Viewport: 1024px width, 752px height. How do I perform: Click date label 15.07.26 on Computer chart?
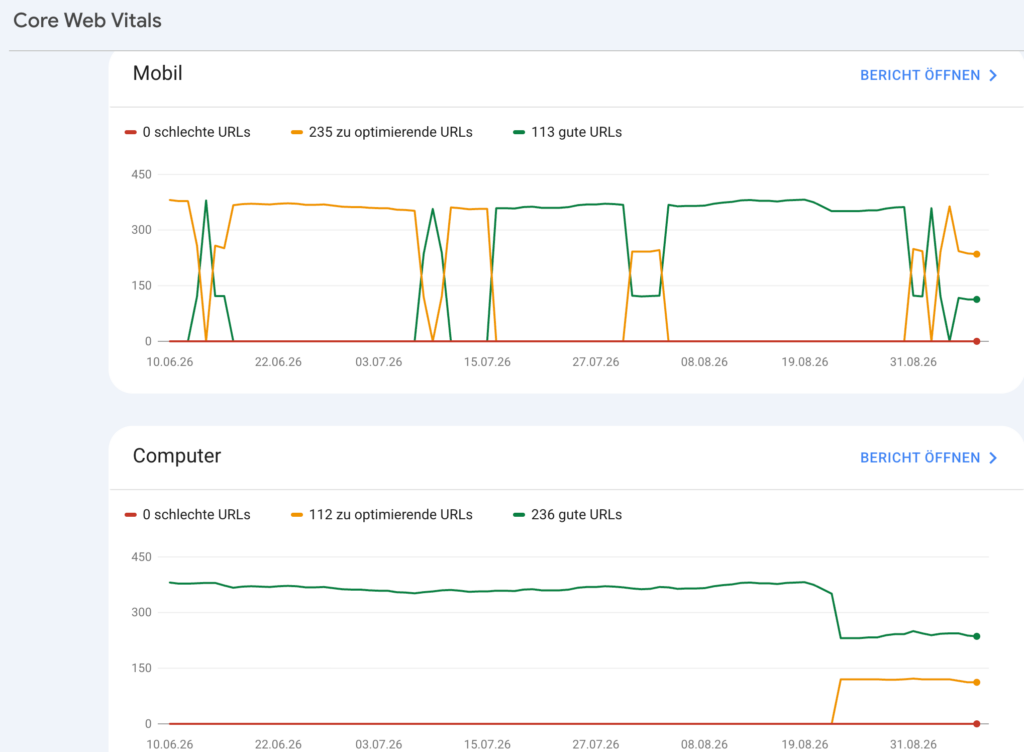tap(487, 744)
